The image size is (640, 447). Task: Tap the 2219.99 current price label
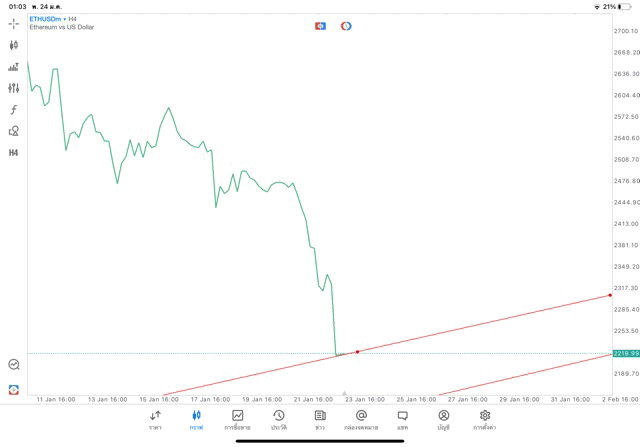[626, 353]
